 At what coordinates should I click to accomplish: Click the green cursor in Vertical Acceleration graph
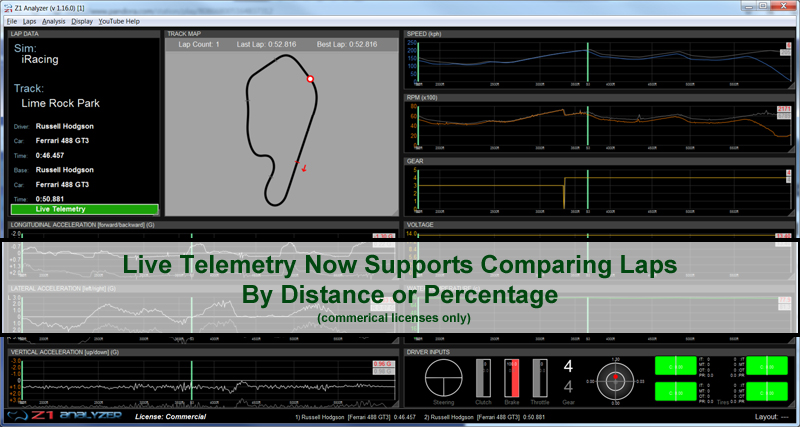(192, 383)
